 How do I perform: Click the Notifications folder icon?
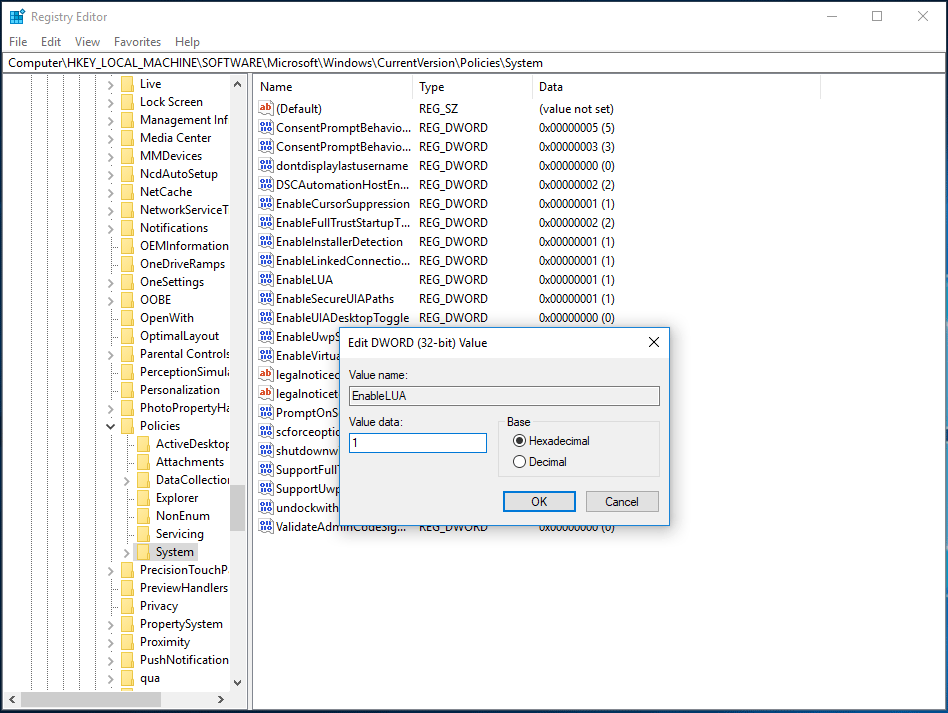[x=127, y=228]
